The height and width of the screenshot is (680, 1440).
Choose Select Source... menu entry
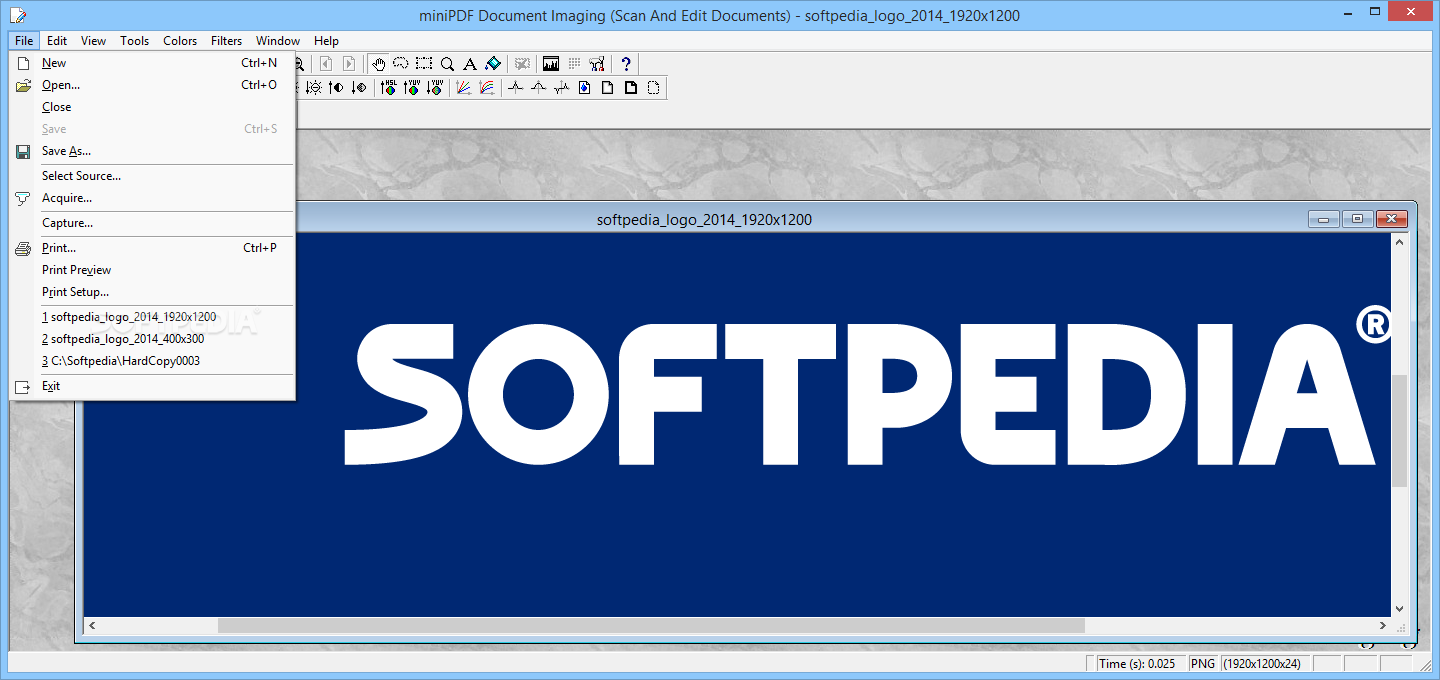pyautogui.click(x=152, y=176)
